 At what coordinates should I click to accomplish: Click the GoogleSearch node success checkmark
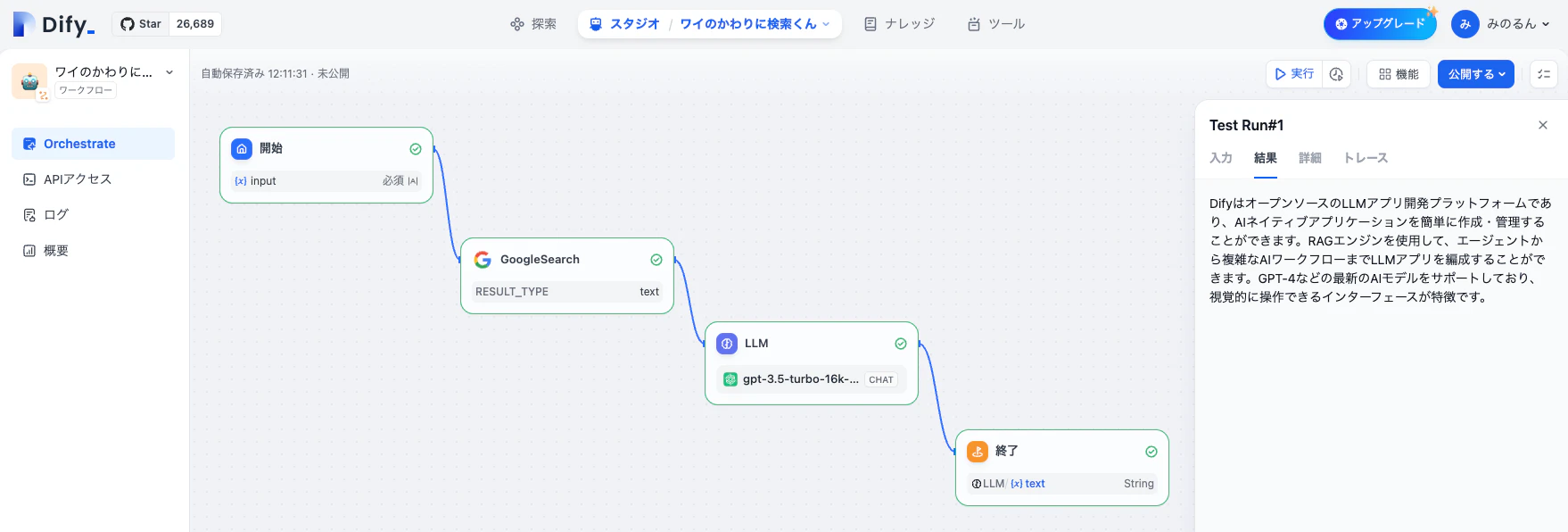(656, 260)
